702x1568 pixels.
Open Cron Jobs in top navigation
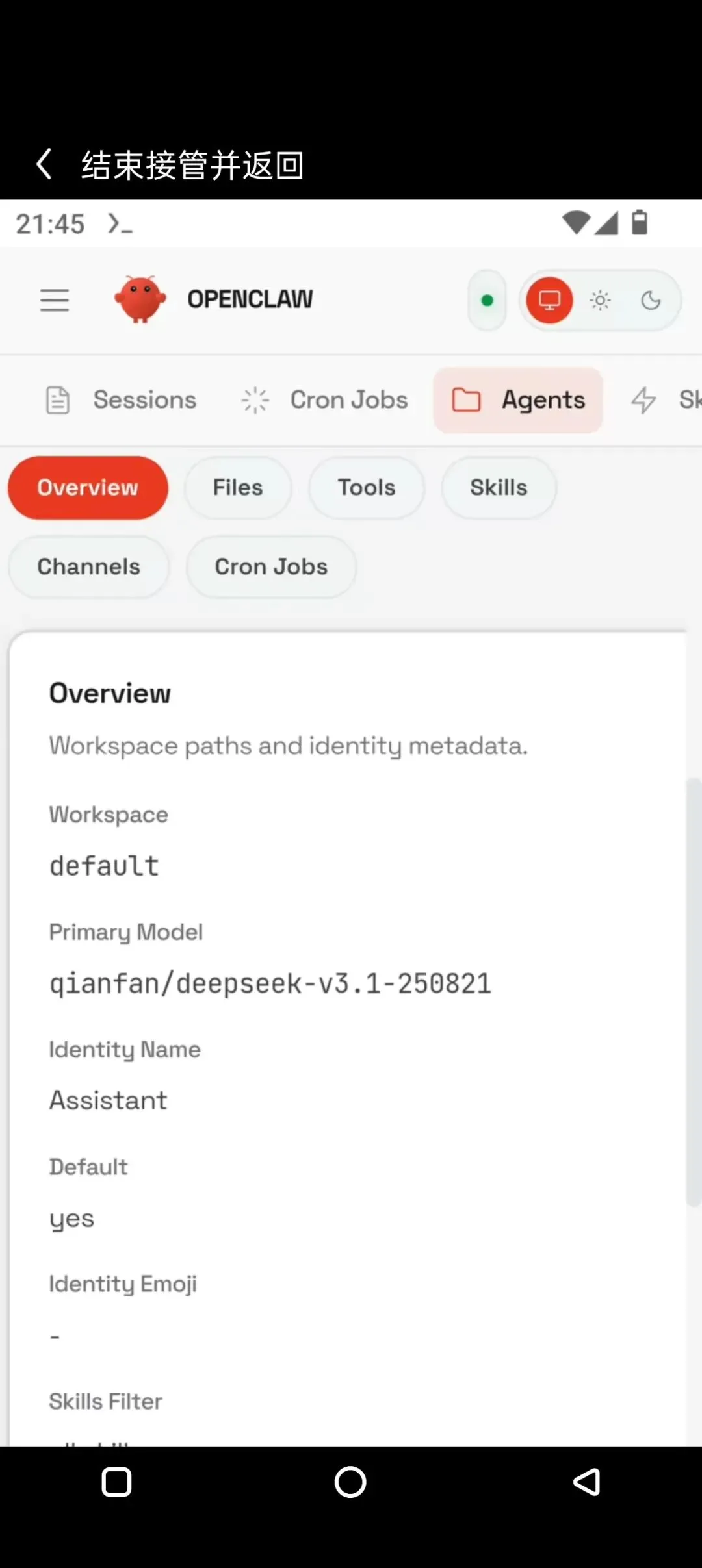pos(324,400)
